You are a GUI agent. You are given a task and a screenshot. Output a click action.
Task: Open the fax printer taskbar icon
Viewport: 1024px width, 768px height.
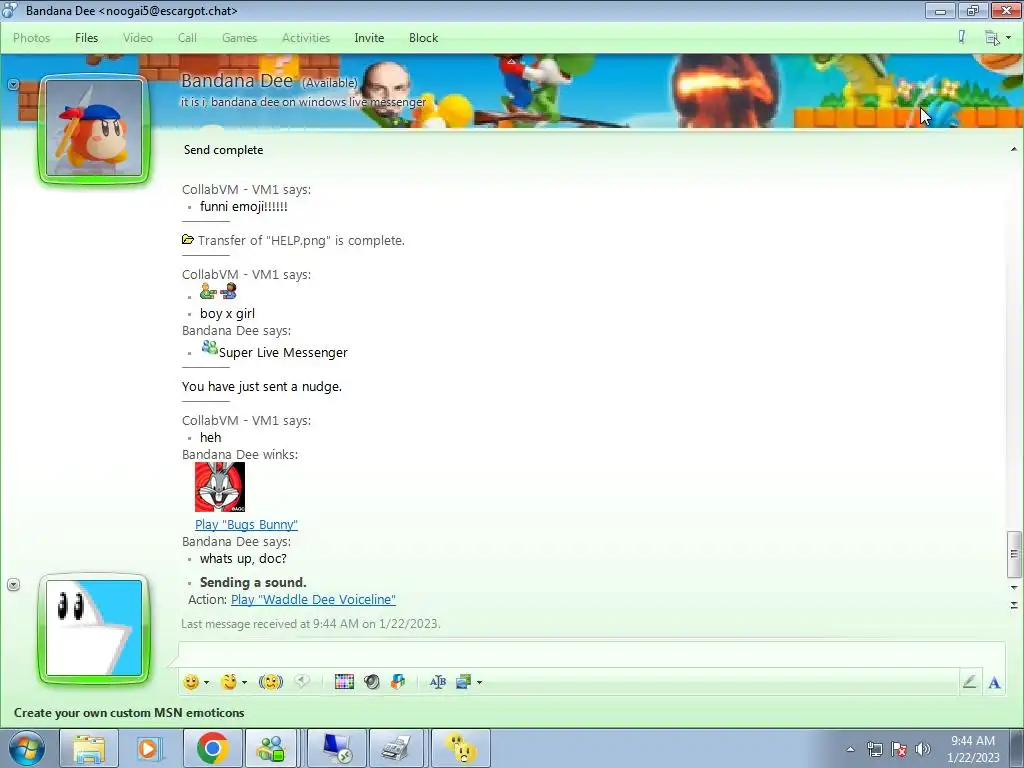[x=397, y=748]
